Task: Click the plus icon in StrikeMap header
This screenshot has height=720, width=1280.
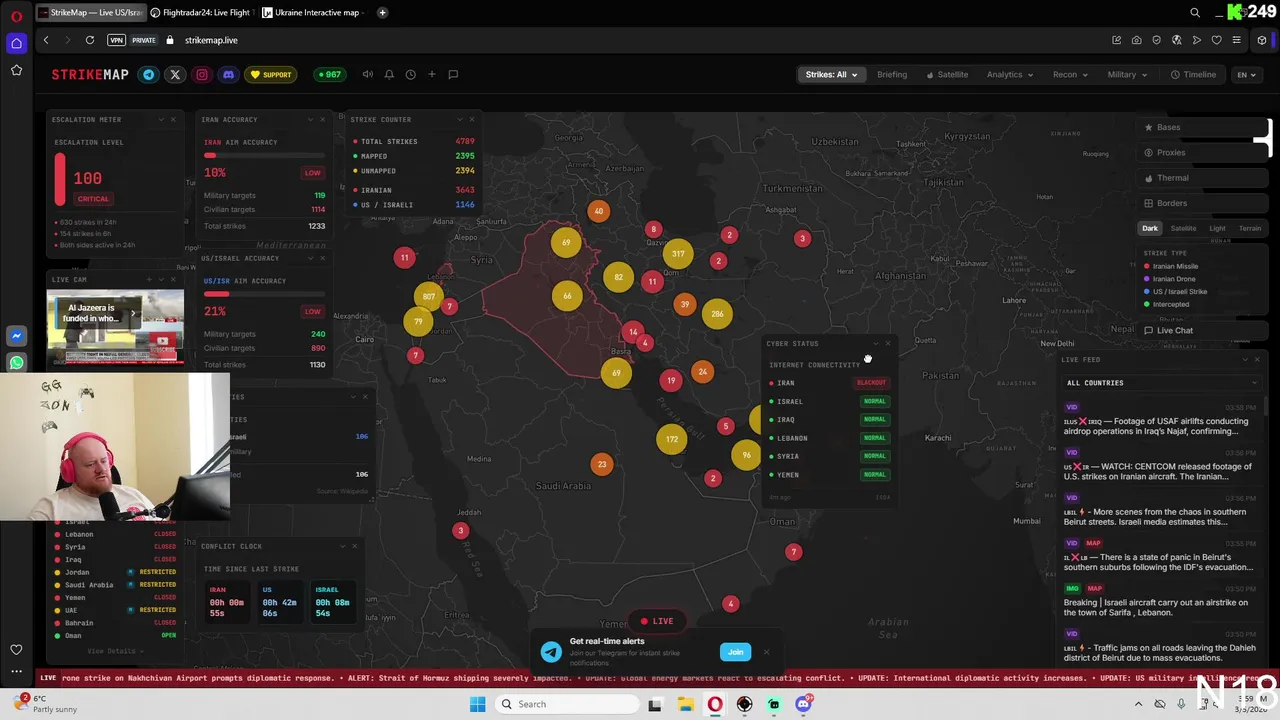Action: [432, 74]
